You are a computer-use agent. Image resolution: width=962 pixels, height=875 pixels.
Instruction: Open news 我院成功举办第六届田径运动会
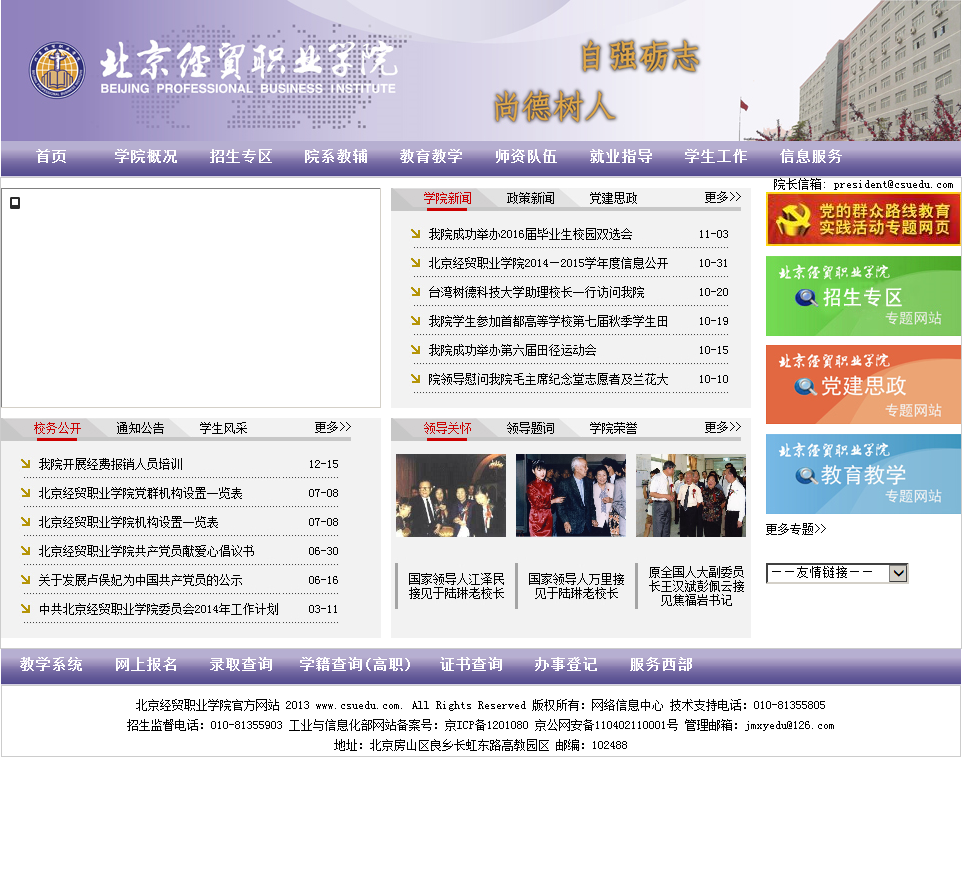click(x=512, y=350)
